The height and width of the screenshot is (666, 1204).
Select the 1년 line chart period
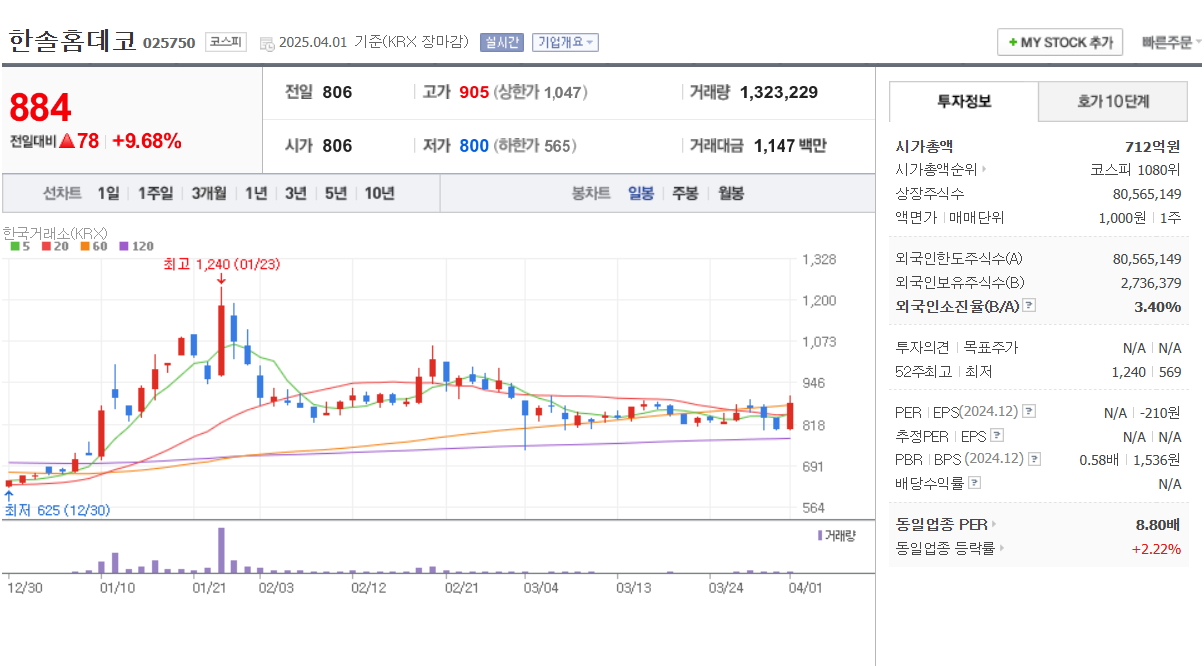[x=256, y=193]
